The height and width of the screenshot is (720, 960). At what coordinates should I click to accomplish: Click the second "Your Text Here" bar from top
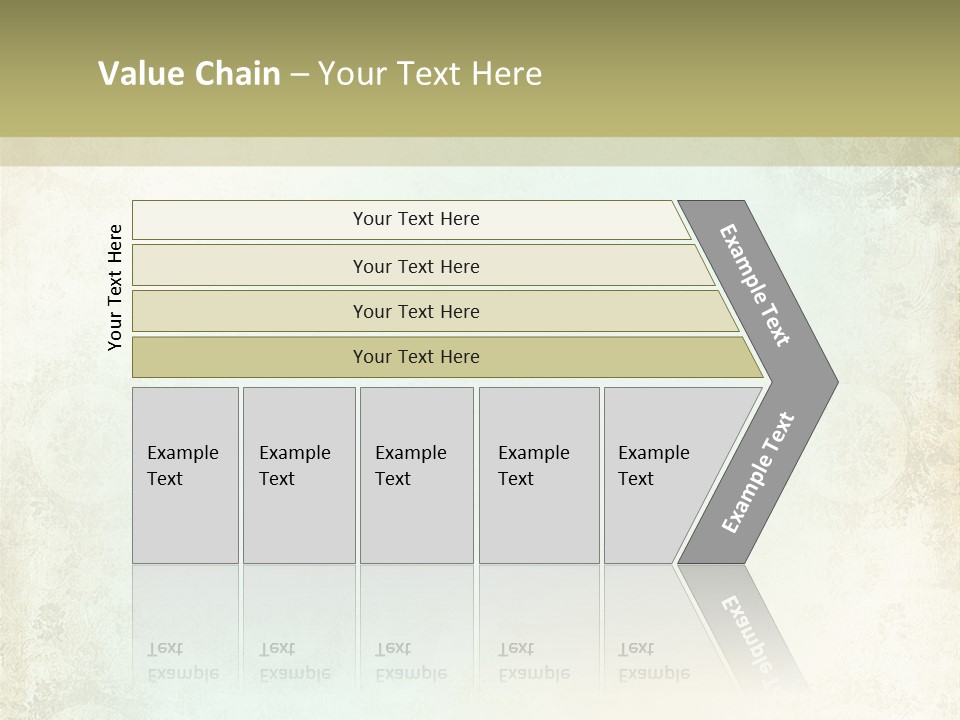[x=416, y=266]
